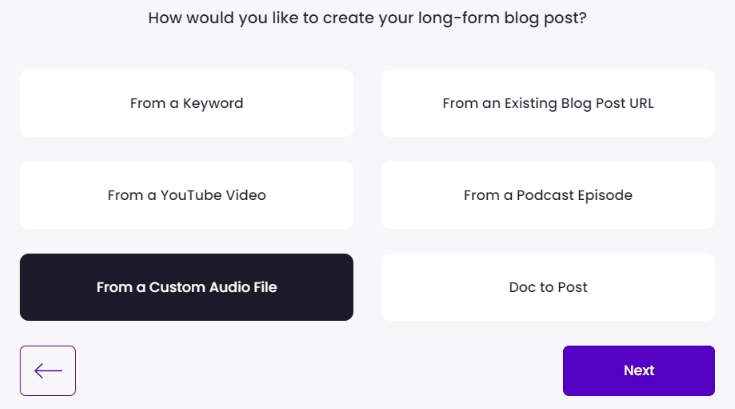Click the blog post creation question heading
735x409 pixels.
coord(367,18)
